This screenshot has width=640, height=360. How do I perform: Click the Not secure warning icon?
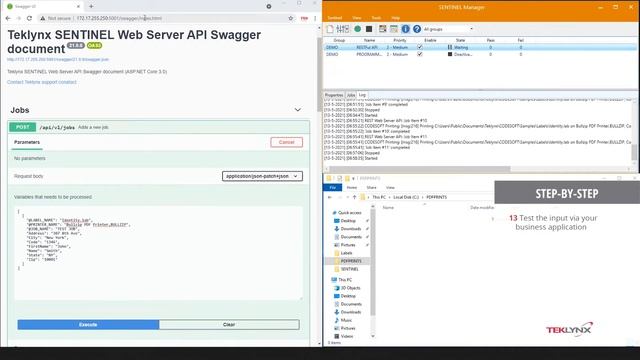pos(42,18)
